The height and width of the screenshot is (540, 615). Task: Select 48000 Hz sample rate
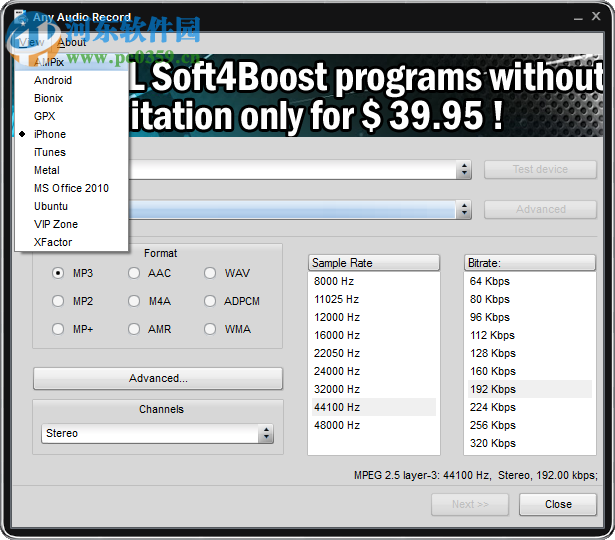pyautogui.click(x=336, y=425)
